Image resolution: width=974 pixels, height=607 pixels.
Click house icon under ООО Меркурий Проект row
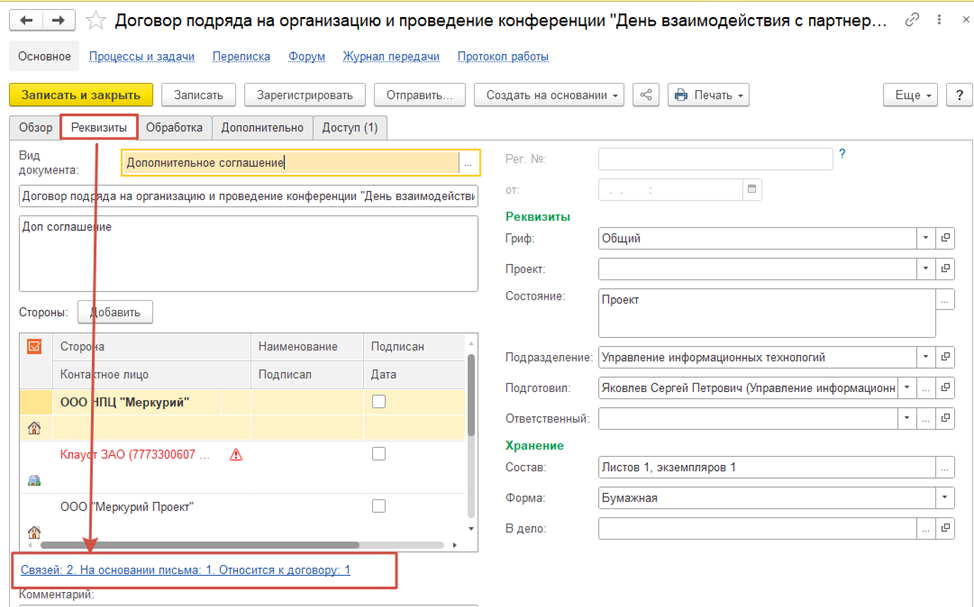[34, 532]
